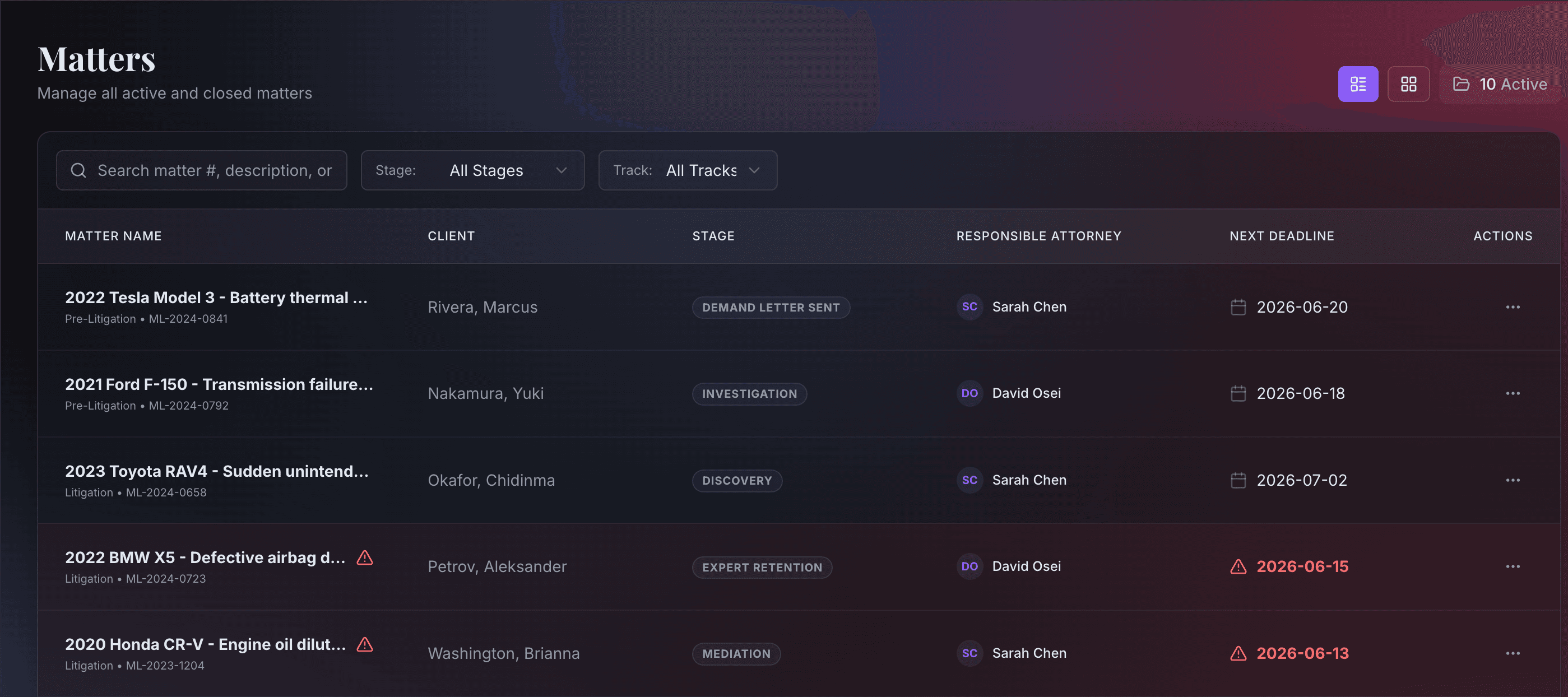Click the folder icon beside 10 Active

[1461, 84]
